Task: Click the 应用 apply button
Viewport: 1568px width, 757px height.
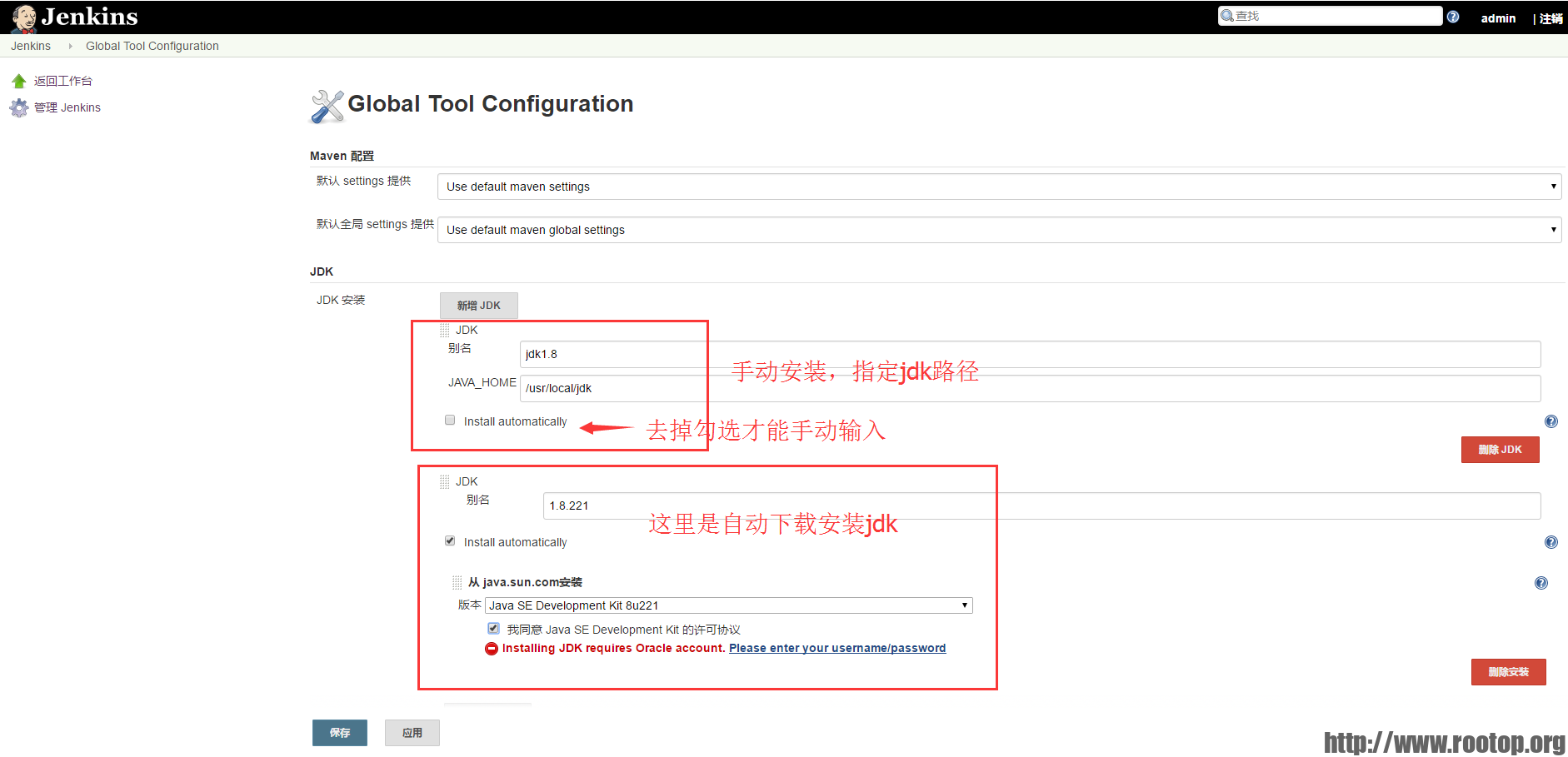Action: tap(412, 733)
